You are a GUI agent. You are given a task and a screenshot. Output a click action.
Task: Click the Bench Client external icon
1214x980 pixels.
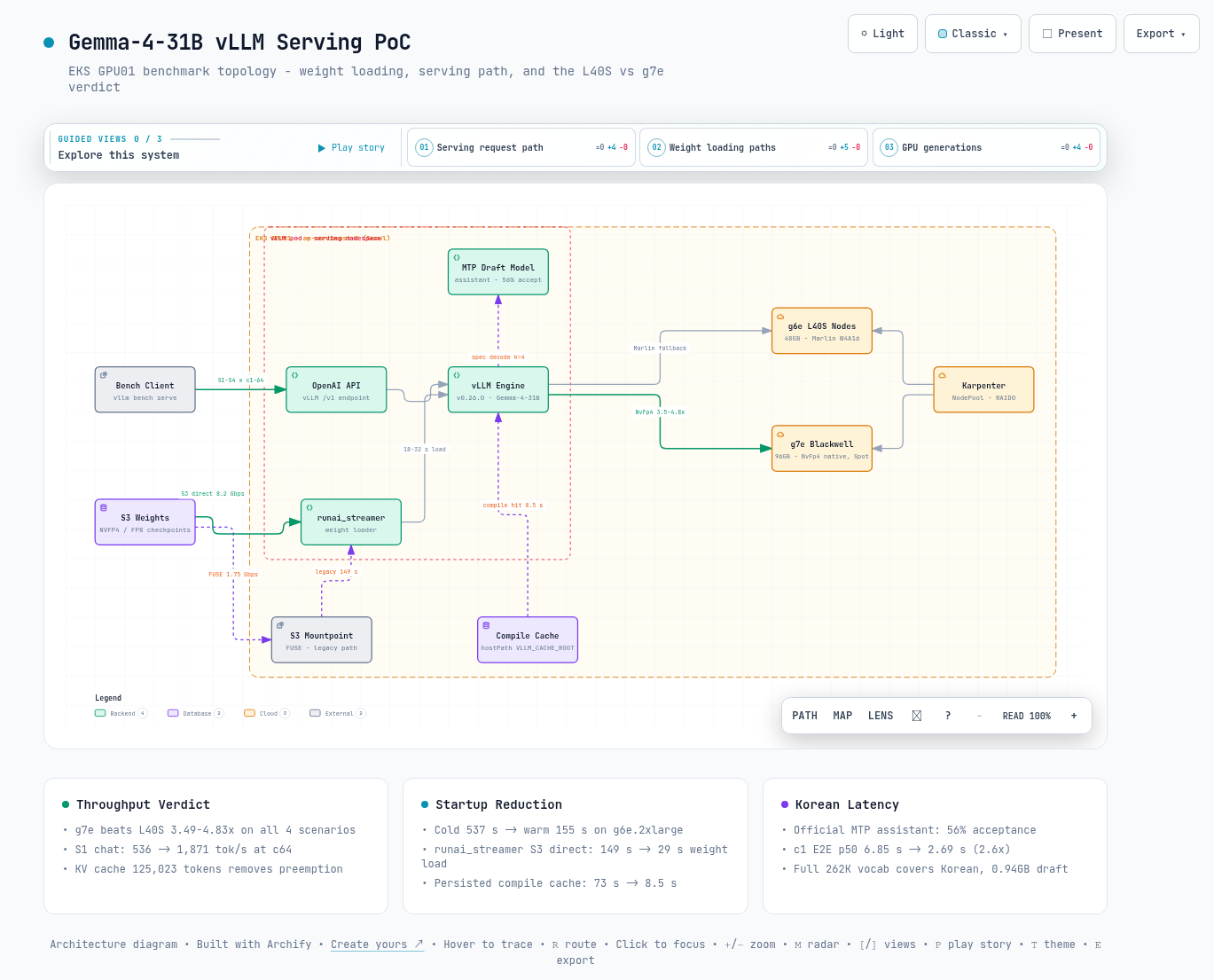pos(104,375)
